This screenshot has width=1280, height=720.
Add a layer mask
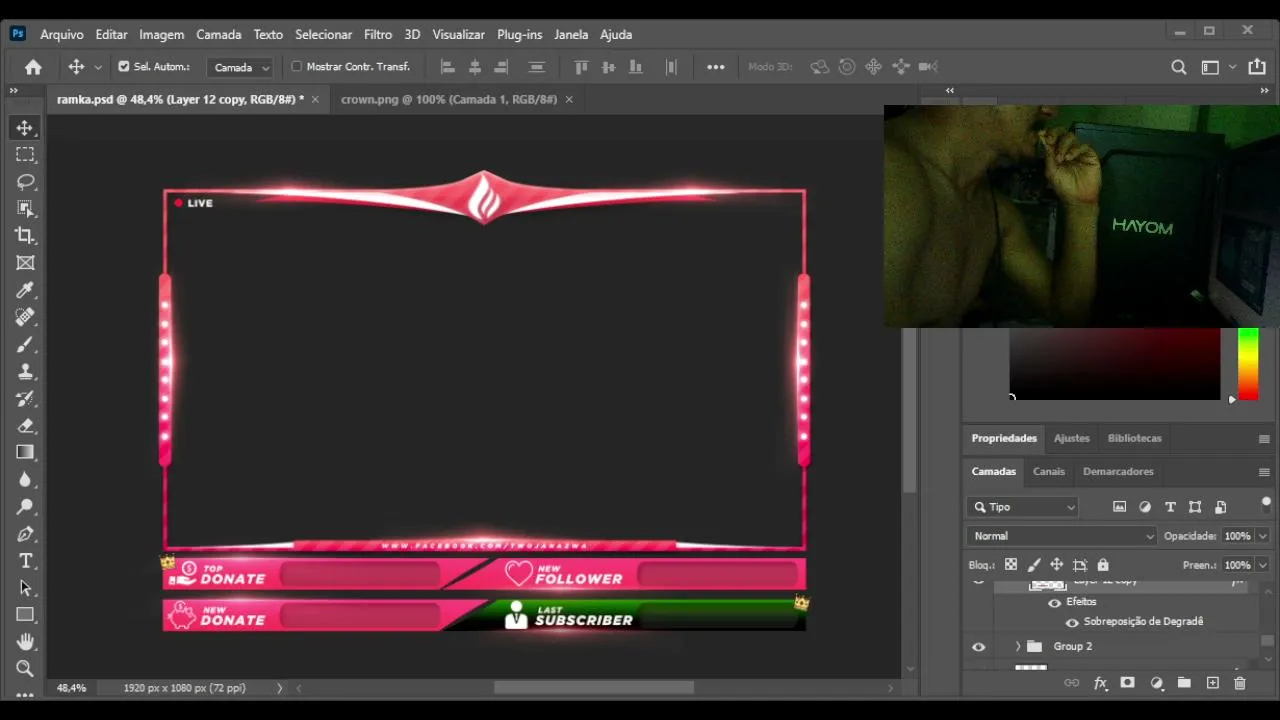pyautogui.click(x=1128, y=683)
